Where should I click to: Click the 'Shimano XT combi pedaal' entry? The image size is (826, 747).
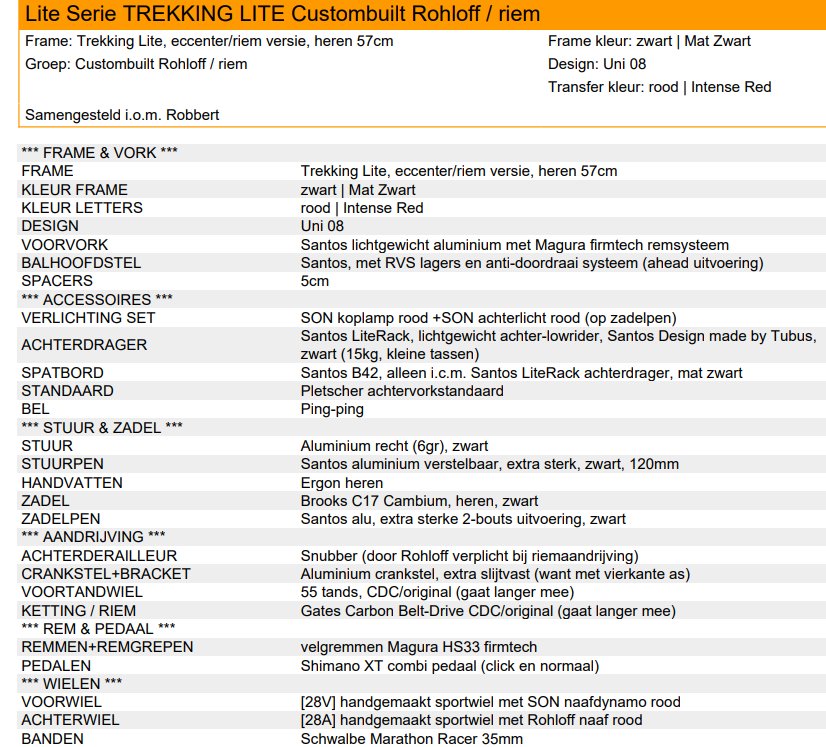(449, 666)
